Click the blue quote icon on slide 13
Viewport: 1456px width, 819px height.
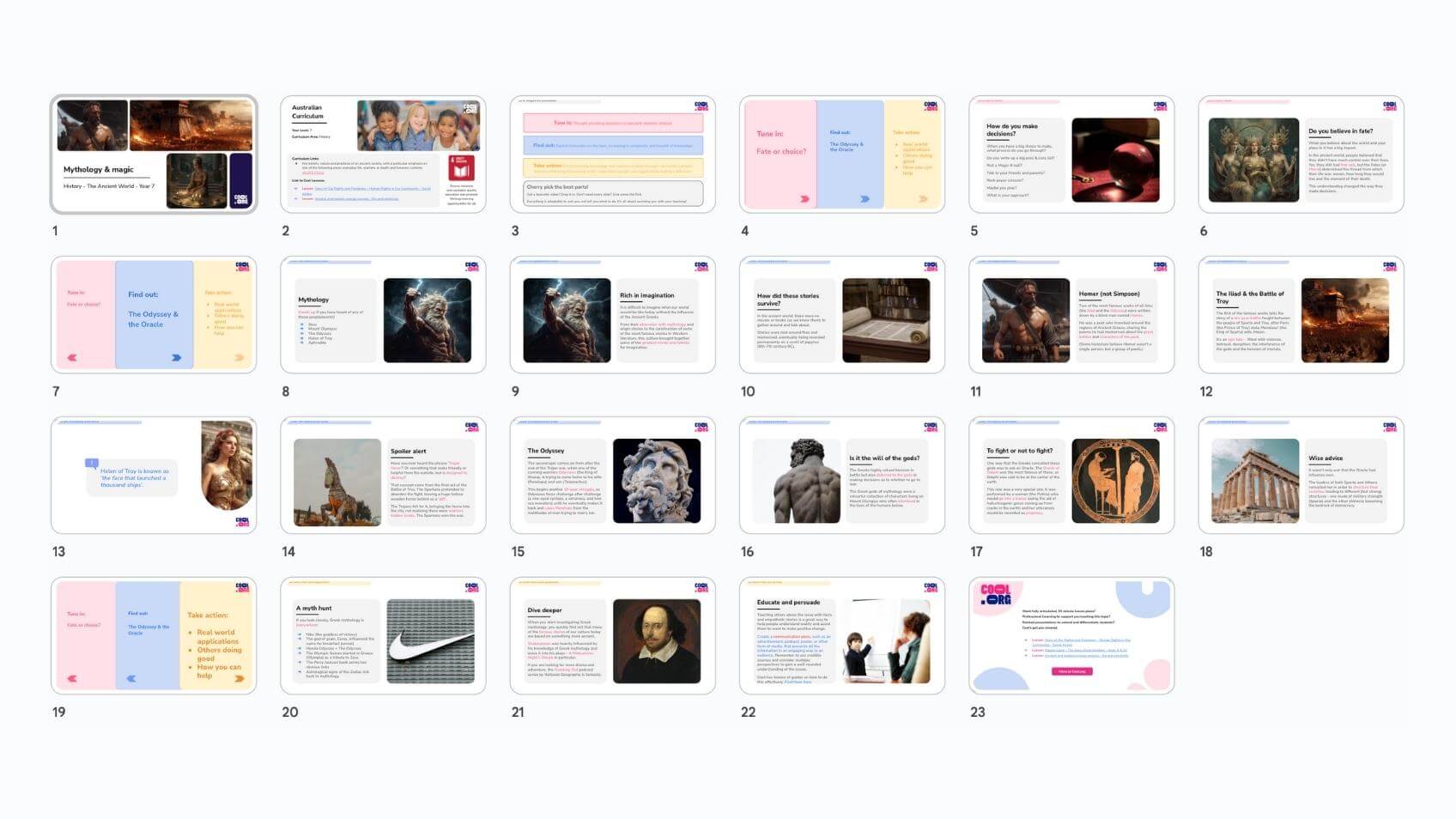[92, 464]
